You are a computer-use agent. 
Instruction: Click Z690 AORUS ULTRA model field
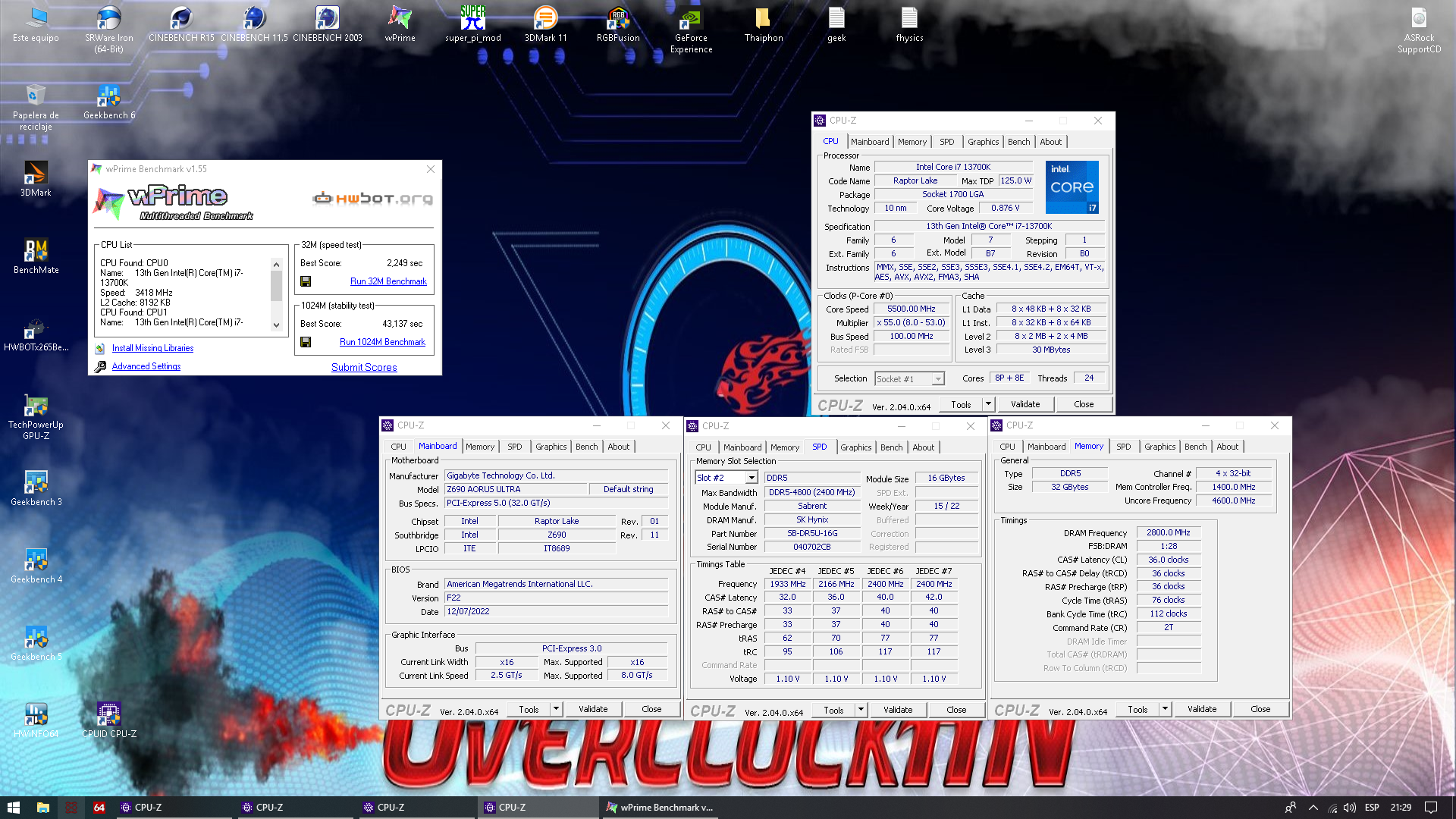pyautogui.click(x=516, y=489)
